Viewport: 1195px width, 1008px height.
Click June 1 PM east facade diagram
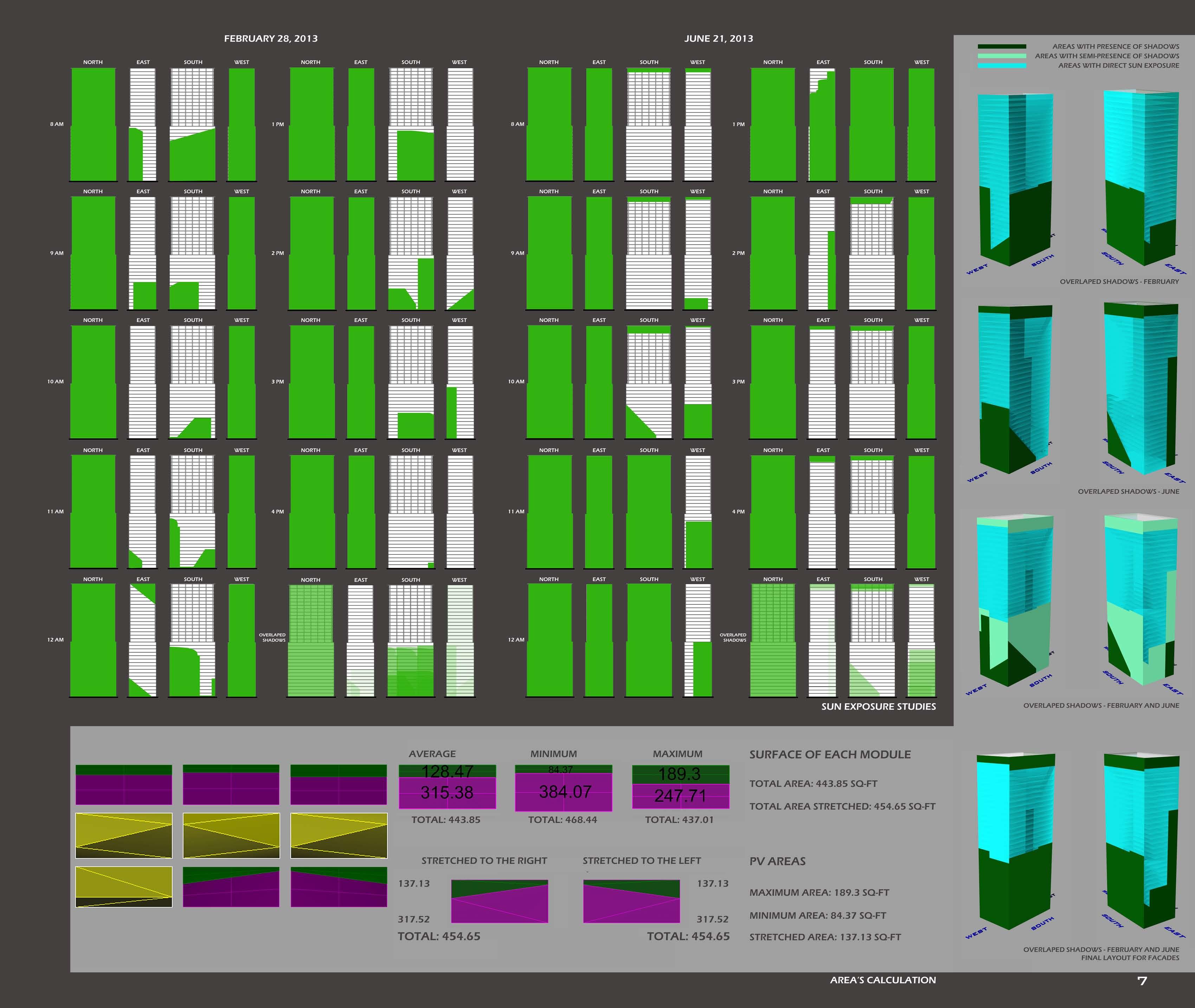click(x=822, y=124)
